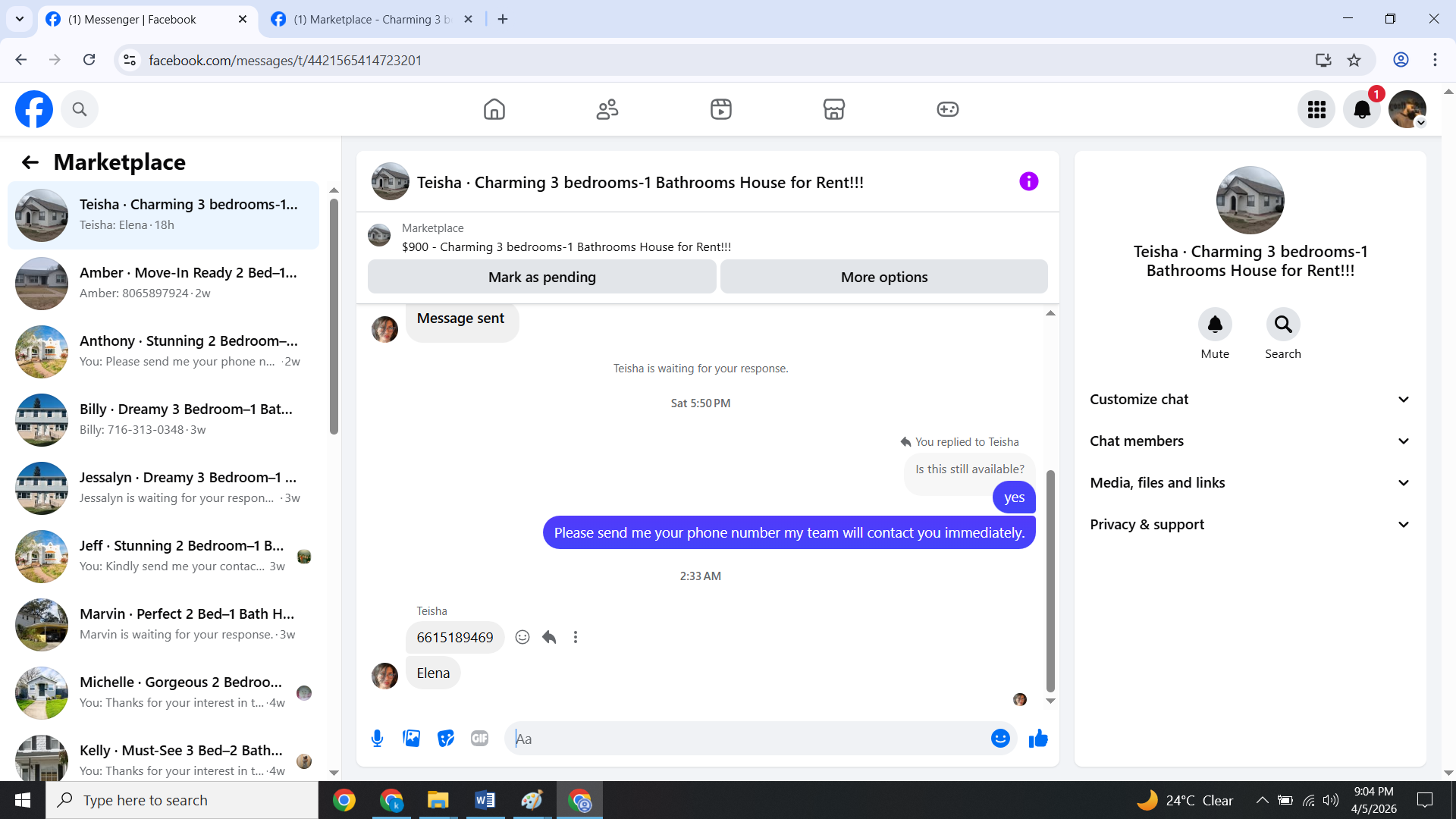1456x819 pixels.
Task: Open the GIF picker icon
Action: [479, 739]
